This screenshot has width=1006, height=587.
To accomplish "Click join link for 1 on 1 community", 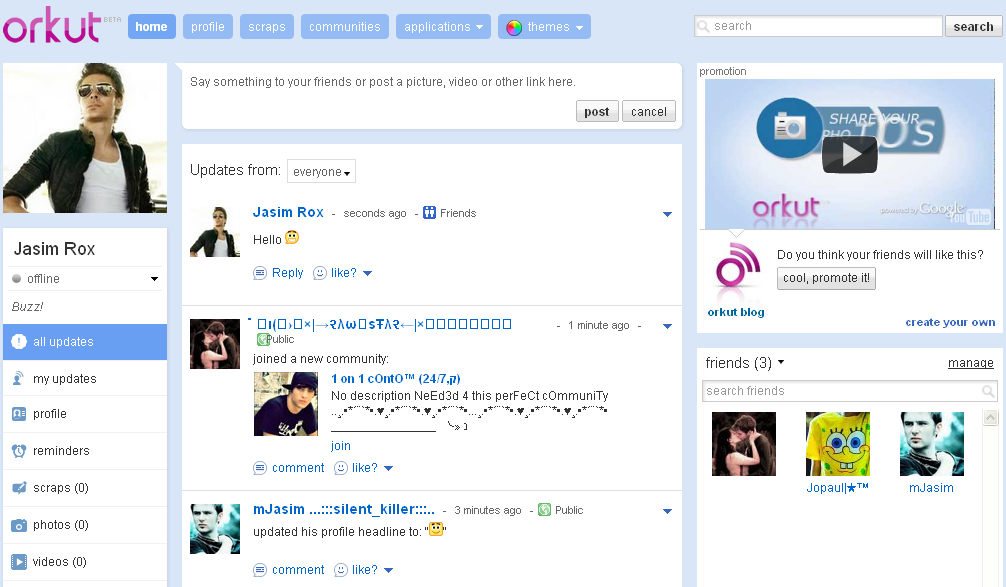I will coord(341,446).
